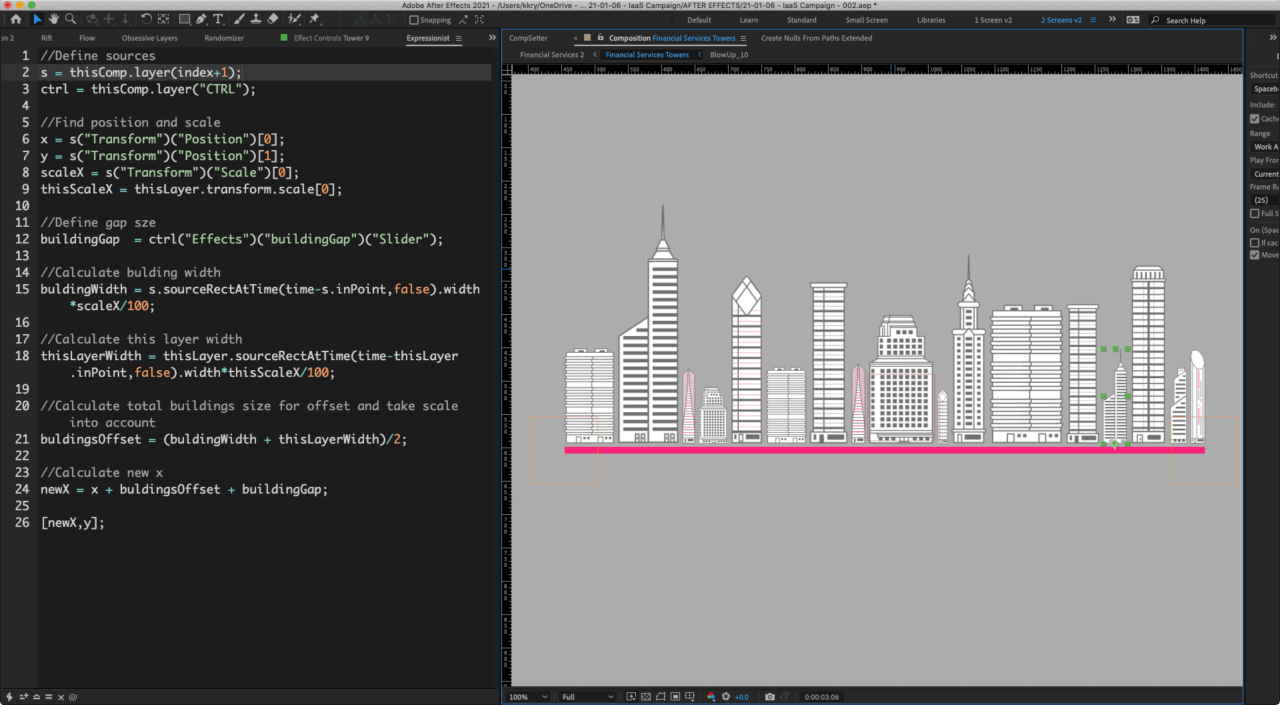Toggle the Full Screen checkbox

click(x=1255, y=213)
